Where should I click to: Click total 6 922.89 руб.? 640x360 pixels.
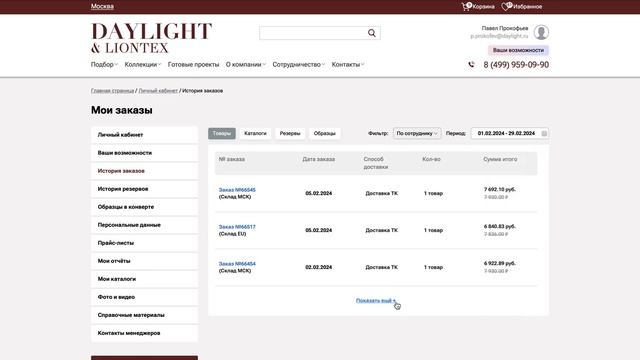click(x=500, y=263)
